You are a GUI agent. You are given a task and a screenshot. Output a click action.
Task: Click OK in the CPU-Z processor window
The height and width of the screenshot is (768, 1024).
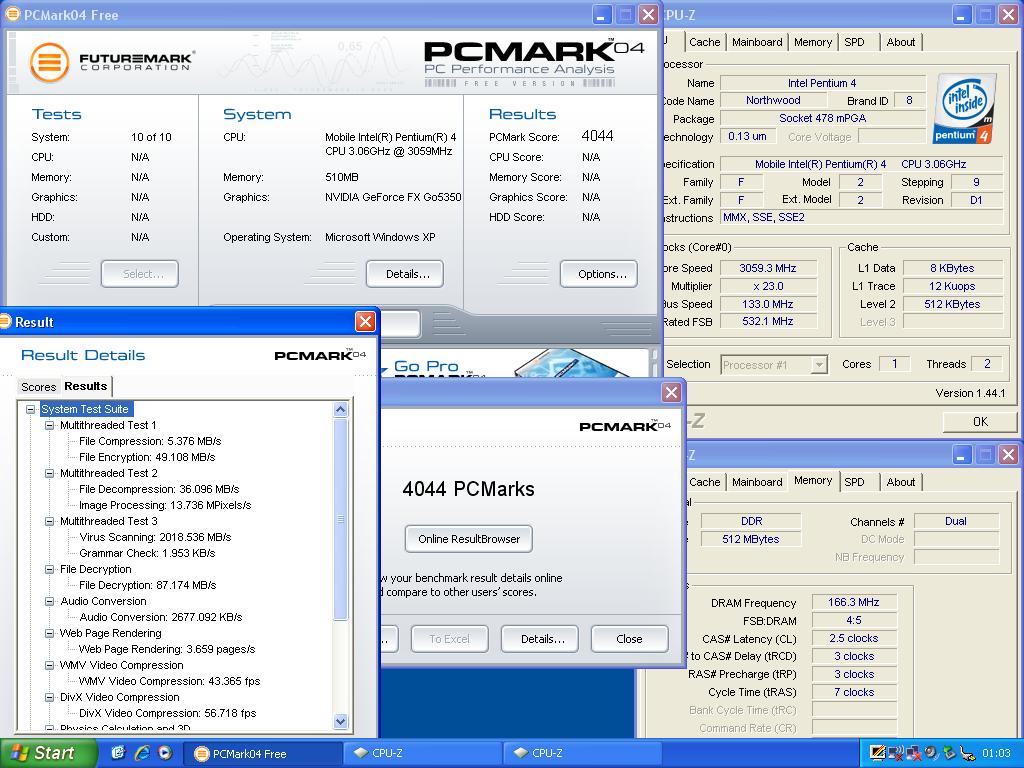click(980, 422)
